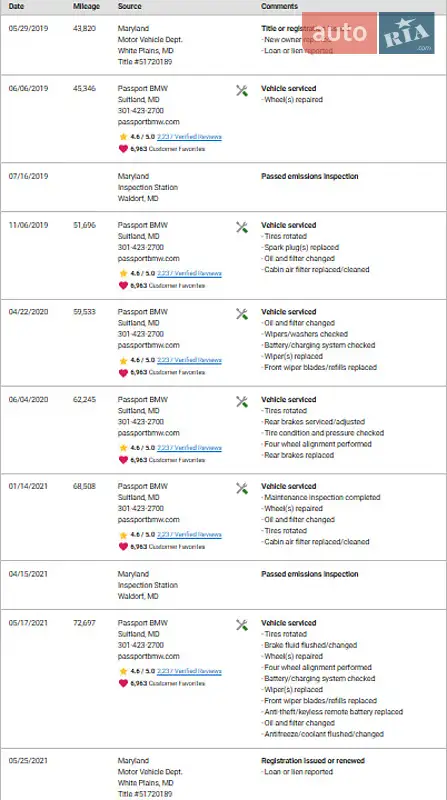Click the wrench icon for 05/17/2021 service
The height and width of the screenshot is (800, 447).
click(242, 626)
